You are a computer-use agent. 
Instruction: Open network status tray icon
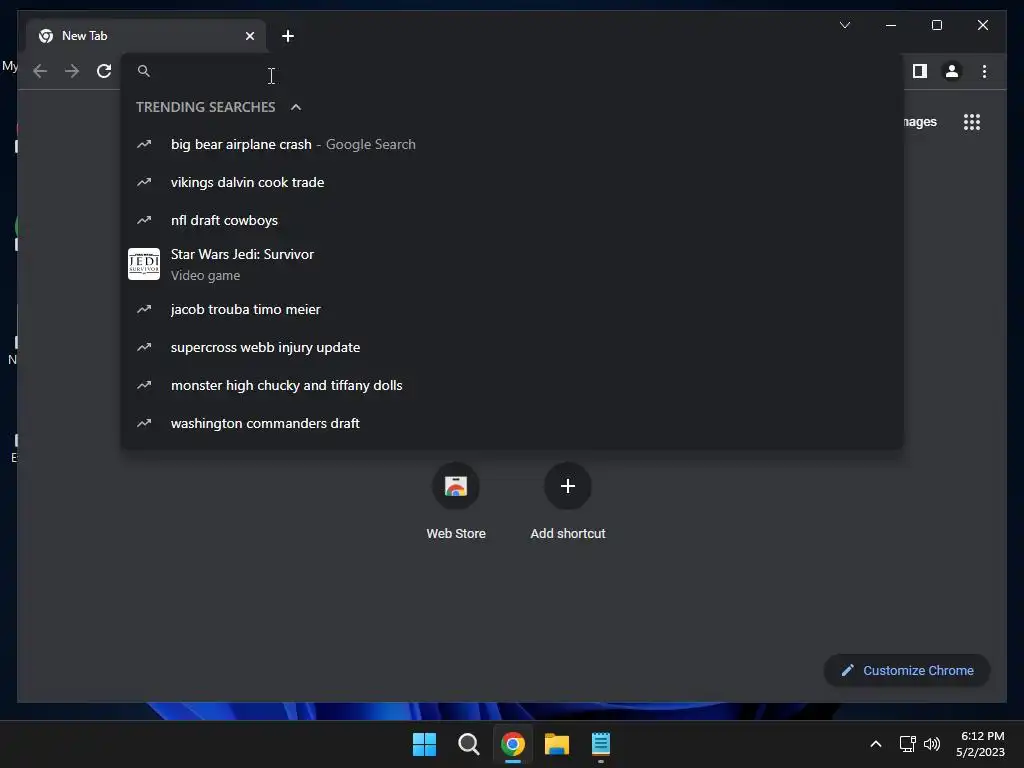click(907, 744)
